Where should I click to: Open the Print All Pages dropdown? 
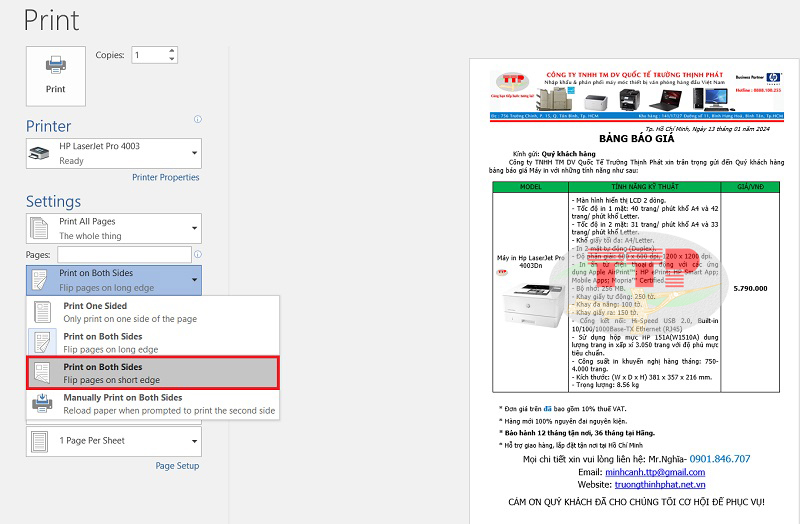(114, 228)
